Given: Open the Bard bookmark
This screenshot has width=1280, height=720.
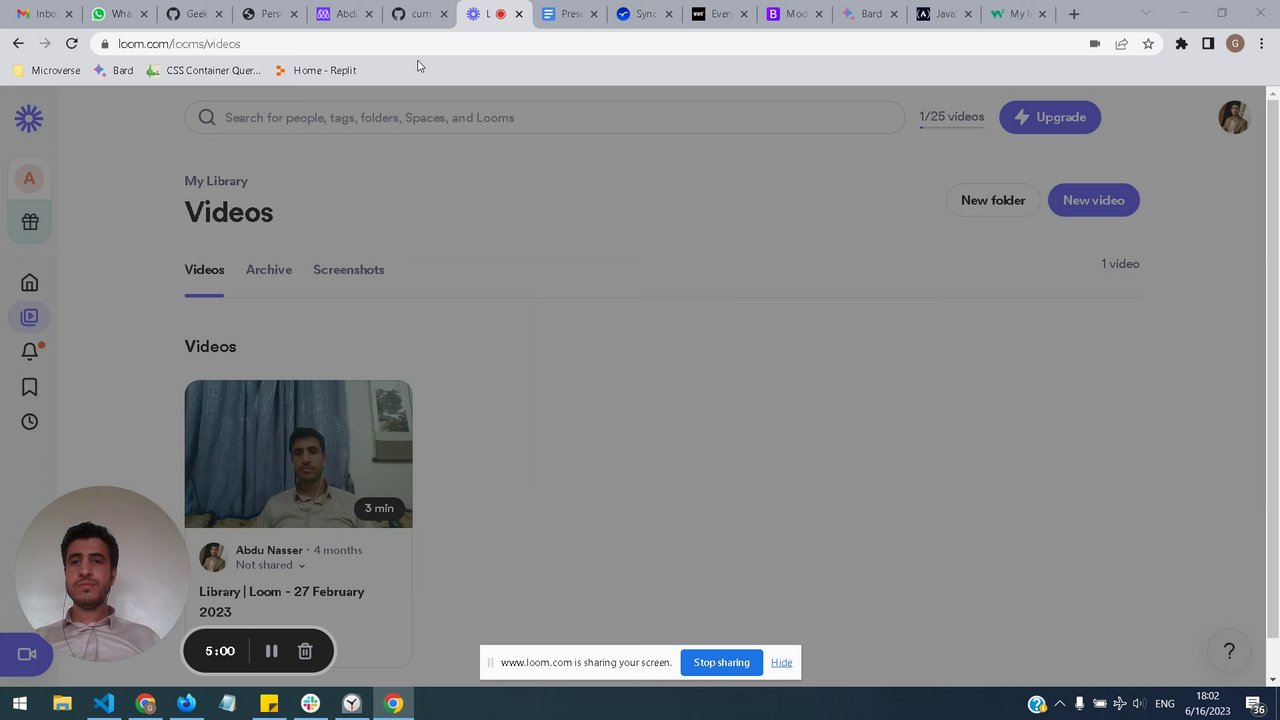Looking at the screenshot, I should (113, 70).
